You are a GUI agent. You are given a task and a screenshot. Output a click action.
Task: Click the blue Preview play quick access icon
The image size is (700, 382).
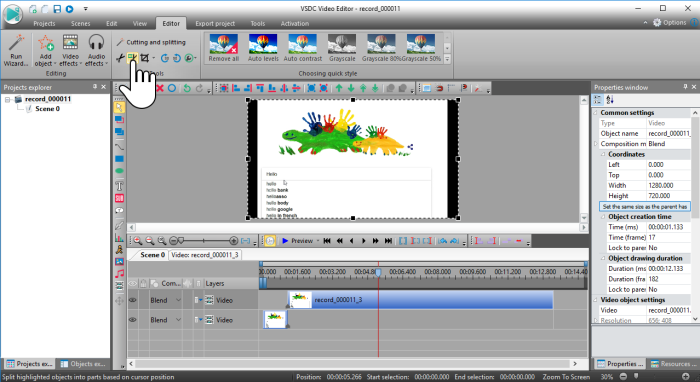70,8
